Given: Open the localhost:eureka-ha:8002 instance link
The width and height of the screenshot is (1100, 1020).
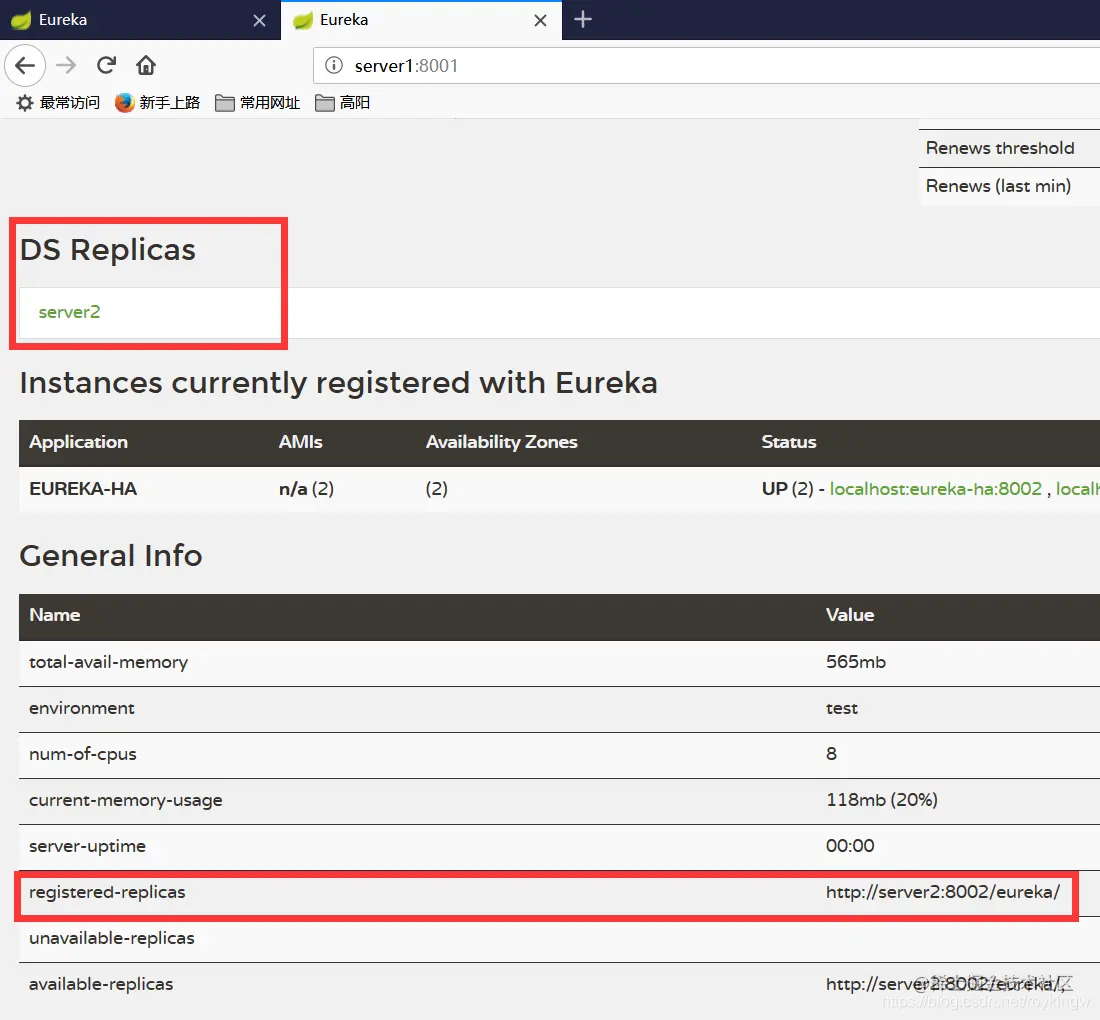Looking at the screenshot, I should point(936,489).
